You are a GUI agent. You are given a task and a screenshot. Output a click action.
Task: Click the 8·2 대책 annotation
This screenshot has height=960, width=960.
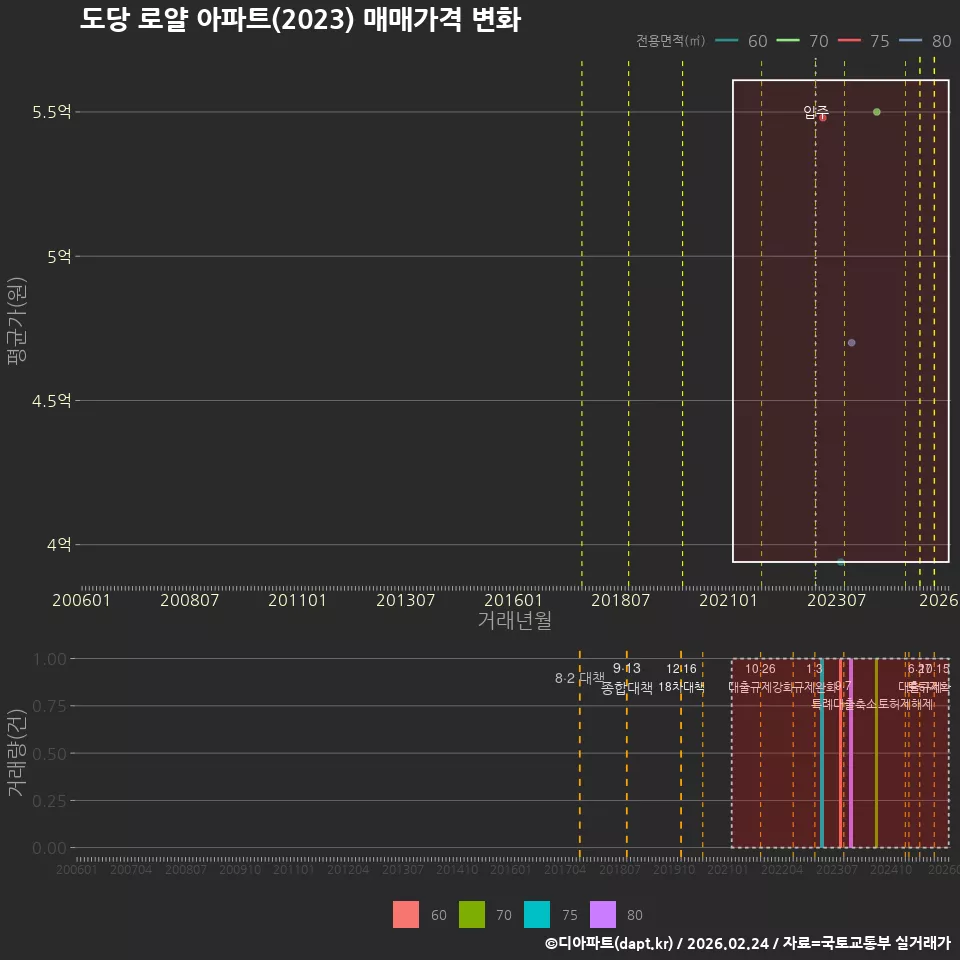pyautogui.click(x=579, y=678)
